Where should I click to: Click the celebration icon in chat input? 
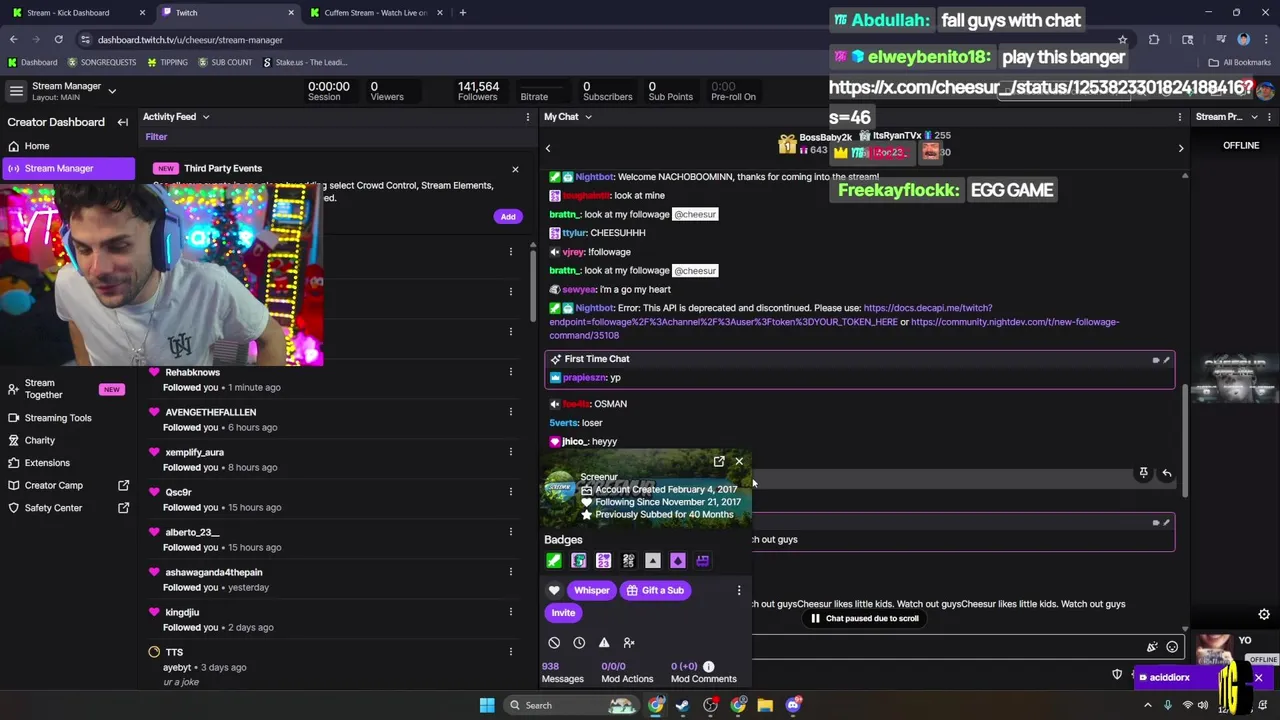click(1152, 647)
